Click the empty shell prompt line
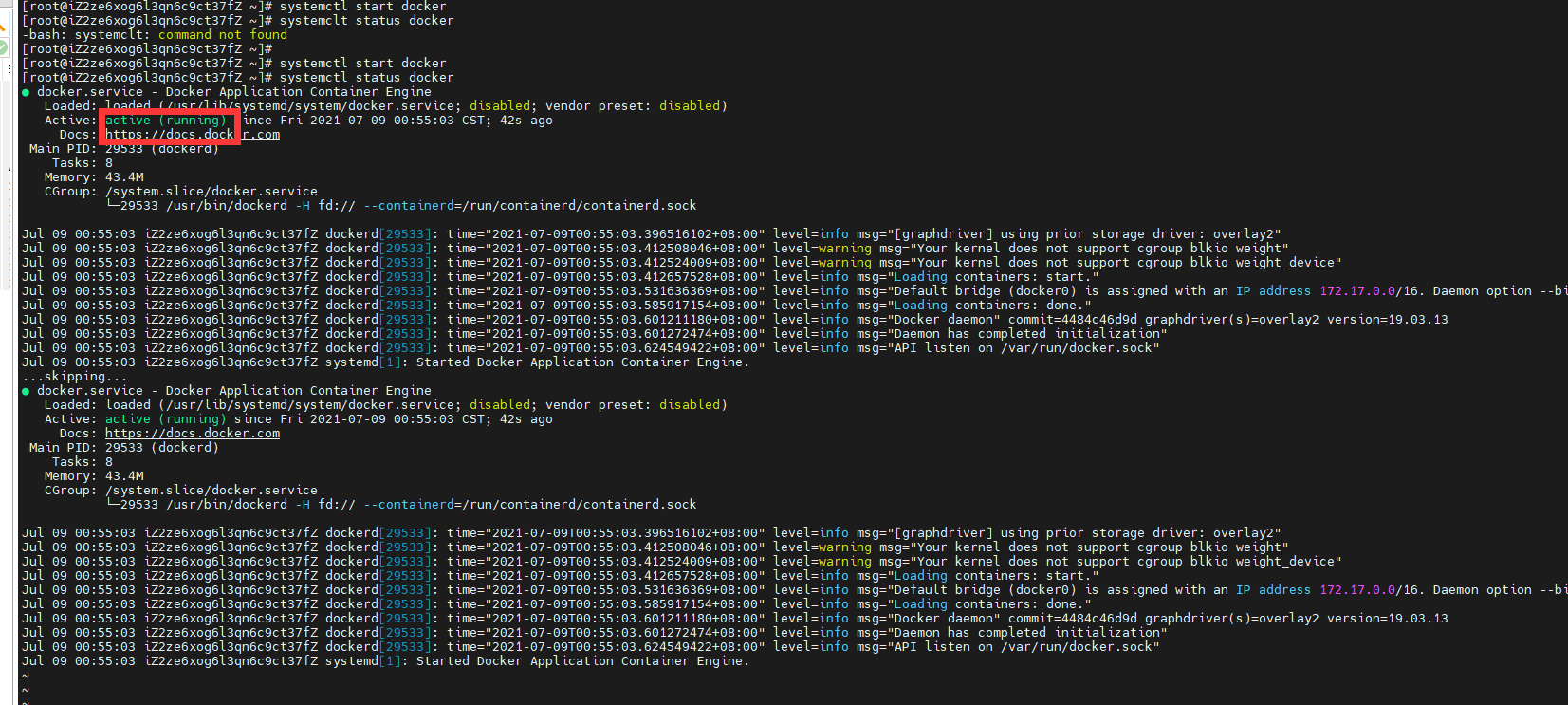Image resolution: width=1568 pixels, height=705 pixels. (x=147, y=49)
